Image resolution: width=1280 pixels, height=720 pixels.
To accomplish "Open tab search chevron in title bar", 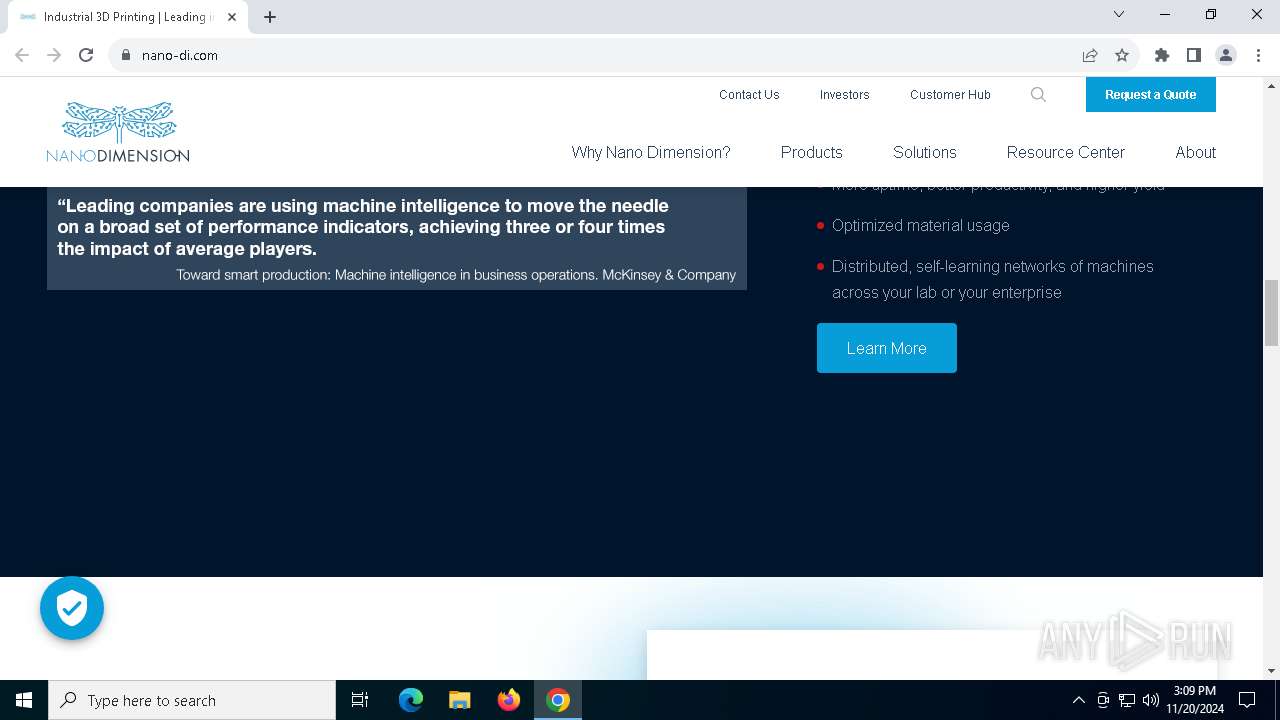I will (1119, 14).
